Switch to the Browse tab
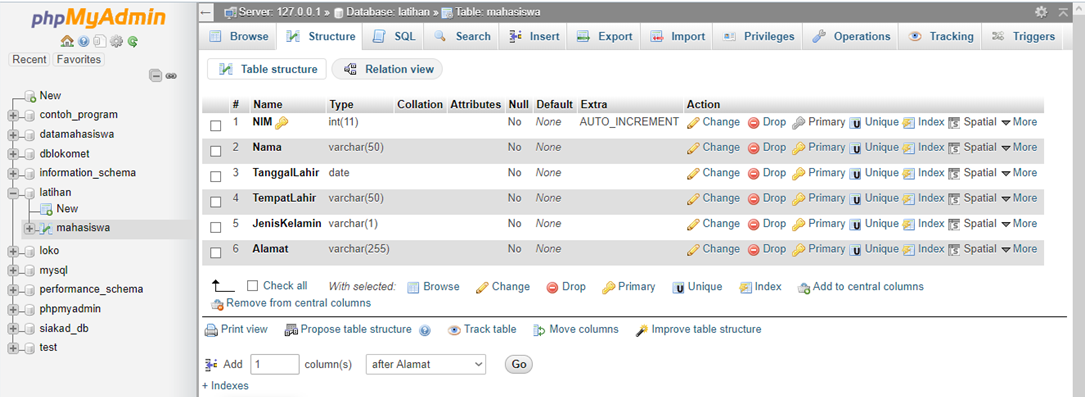Viewport: 1085px width, 397px height. (239, 37)
